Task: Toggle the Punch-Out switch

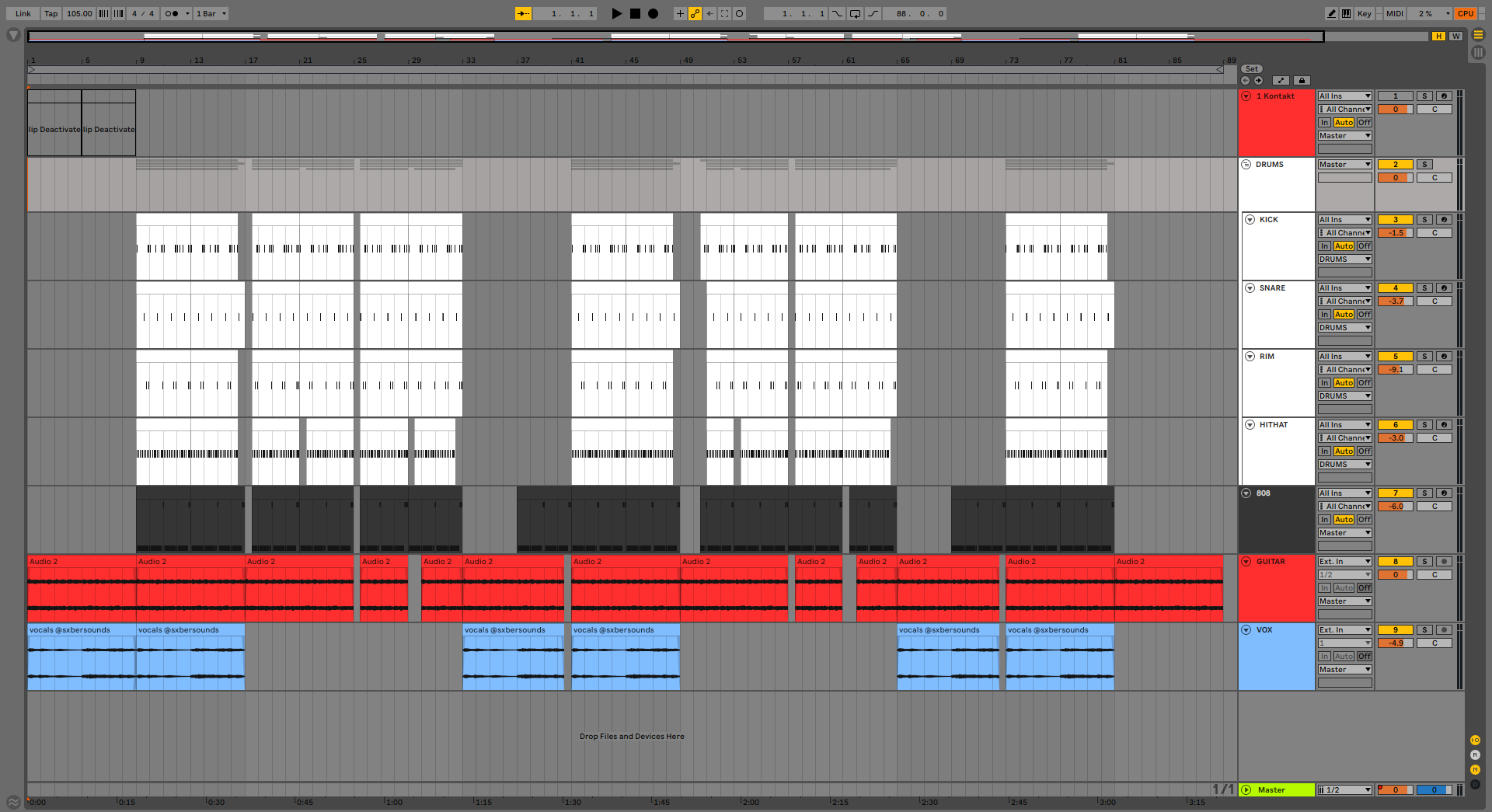Action: click(x=873, y=13)
